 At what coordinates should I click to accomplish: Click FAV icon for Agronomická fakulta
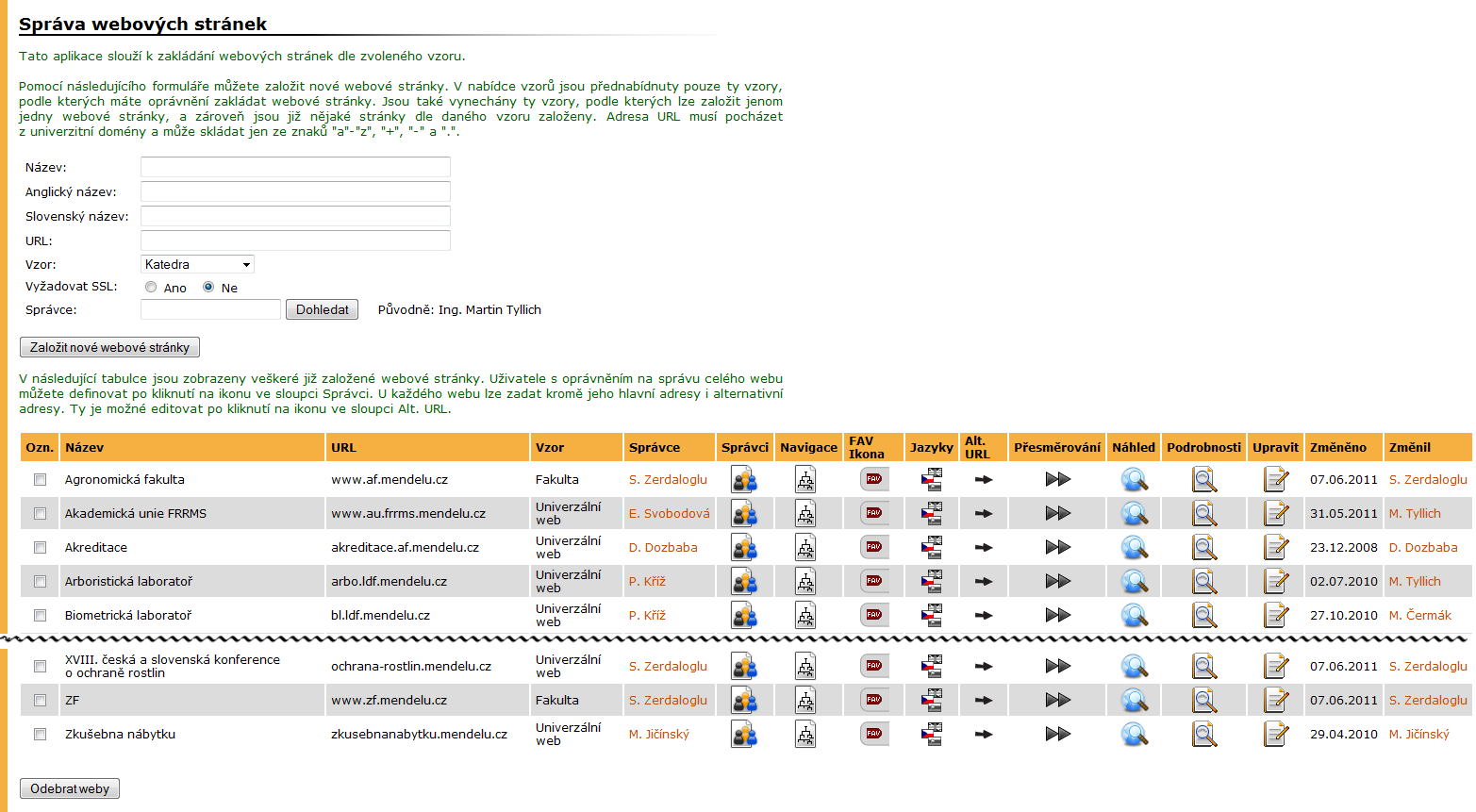874,479
